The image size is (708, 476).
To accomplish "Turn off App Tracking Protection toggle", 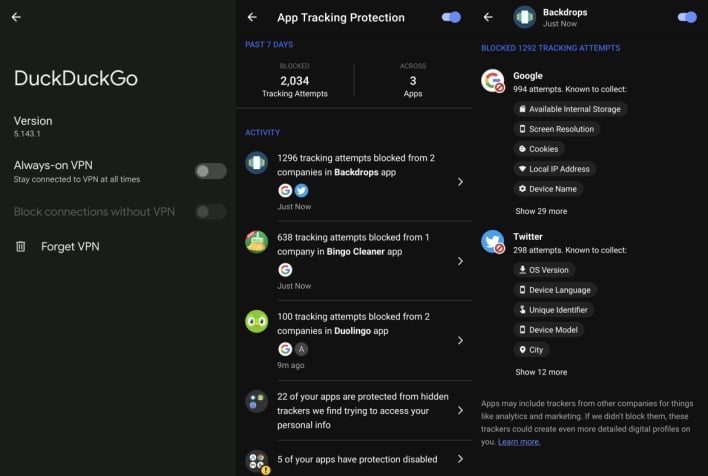I will coord(451,17).
